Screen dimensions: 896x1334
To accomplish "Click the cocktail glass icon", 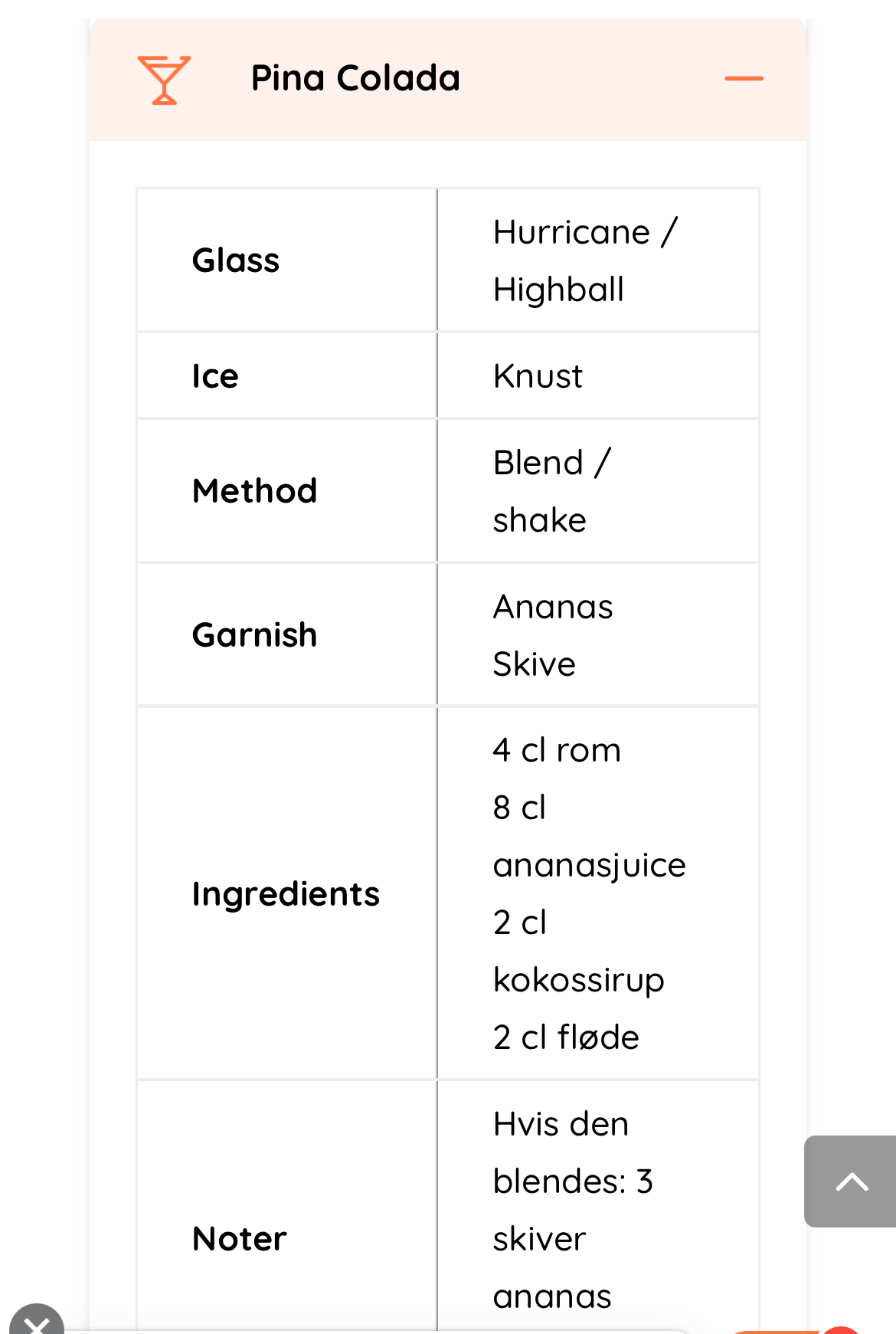I will click(164, 80).
